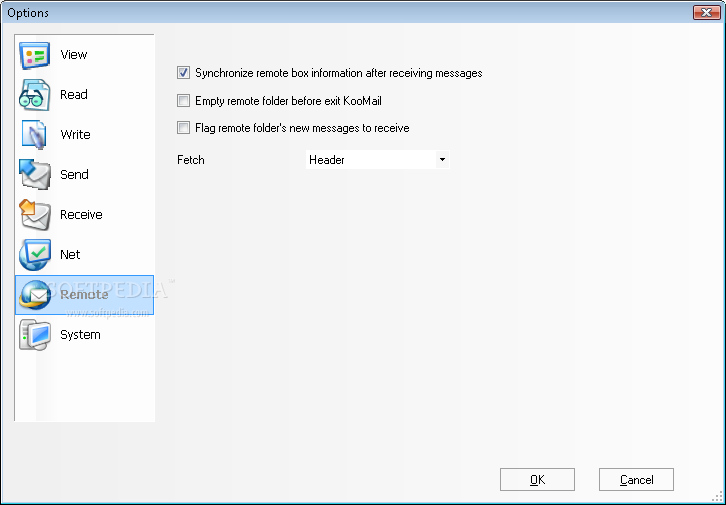Screen dimensions: 726x505
Task: Select the System options label
Action: (x=80, y=335)
